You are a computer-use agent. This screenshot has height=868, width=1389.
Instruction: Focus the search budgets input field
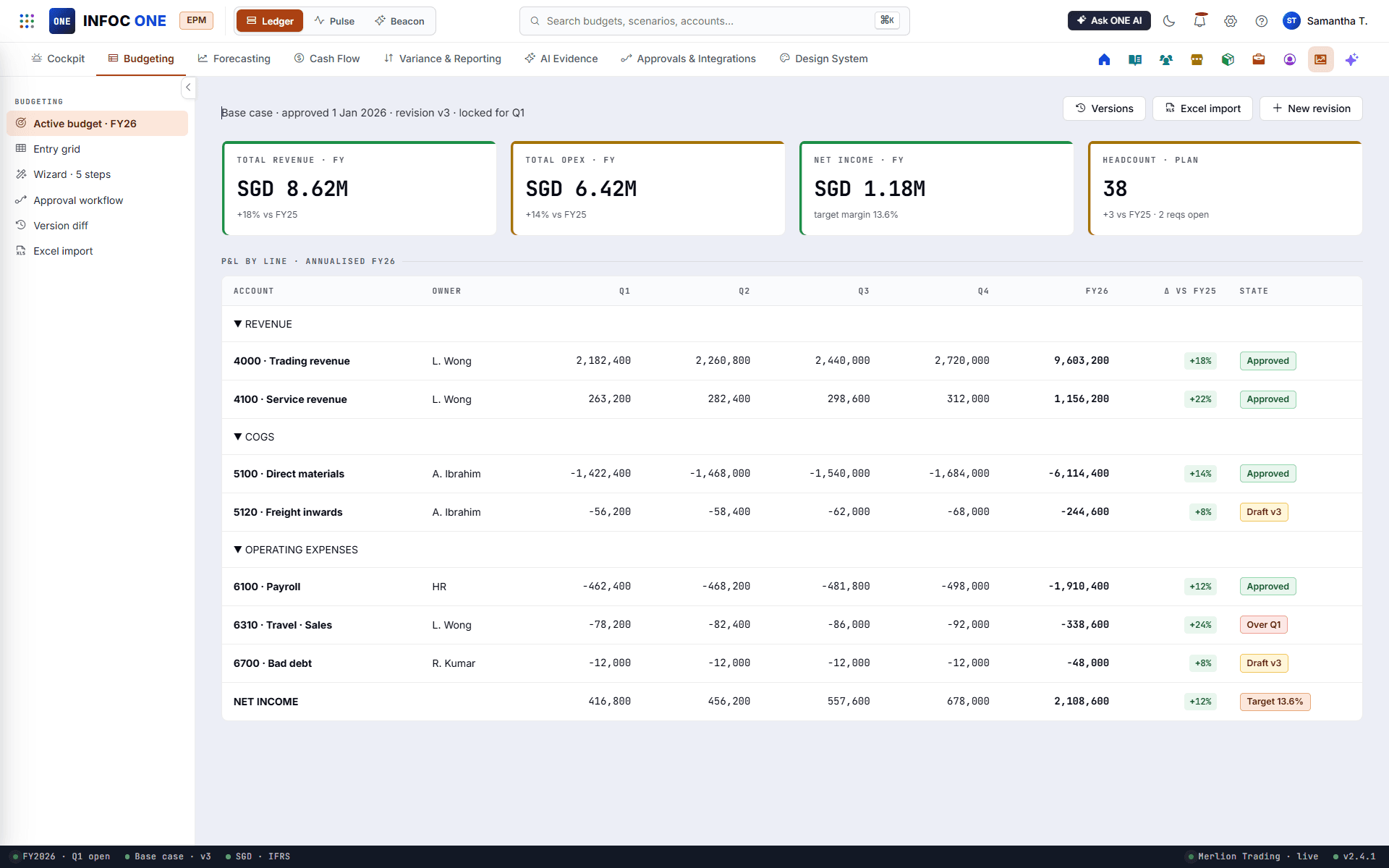715,21
